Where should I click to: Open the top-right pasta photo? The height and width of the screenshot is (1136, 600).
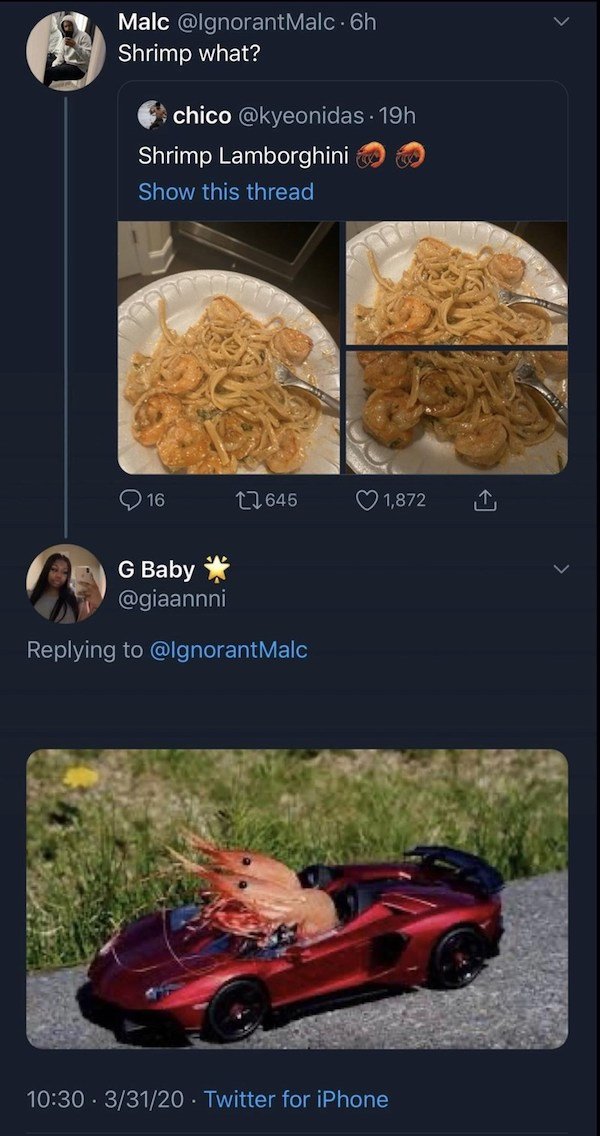click(x=457, y=283)
